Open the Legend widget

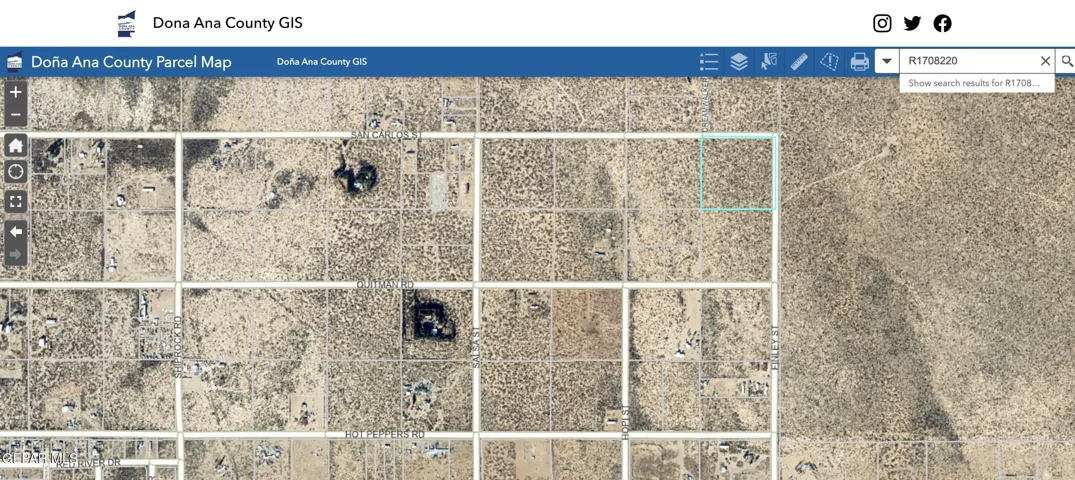(x=709, y=62)
